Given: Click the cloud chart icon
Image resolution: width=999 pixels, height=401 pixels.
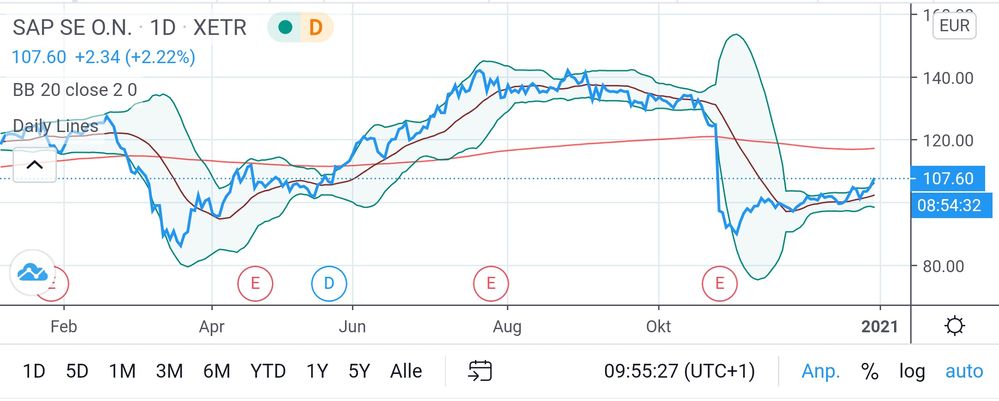Looking at the screenshot, I should 32,272.
